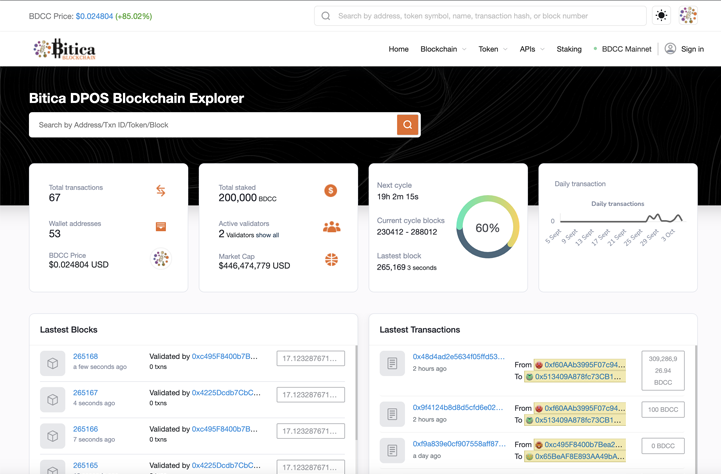Click the hero Search by Address/Txn ID field
The height and width of the screenshot is (474, 721).
point(213,125)
